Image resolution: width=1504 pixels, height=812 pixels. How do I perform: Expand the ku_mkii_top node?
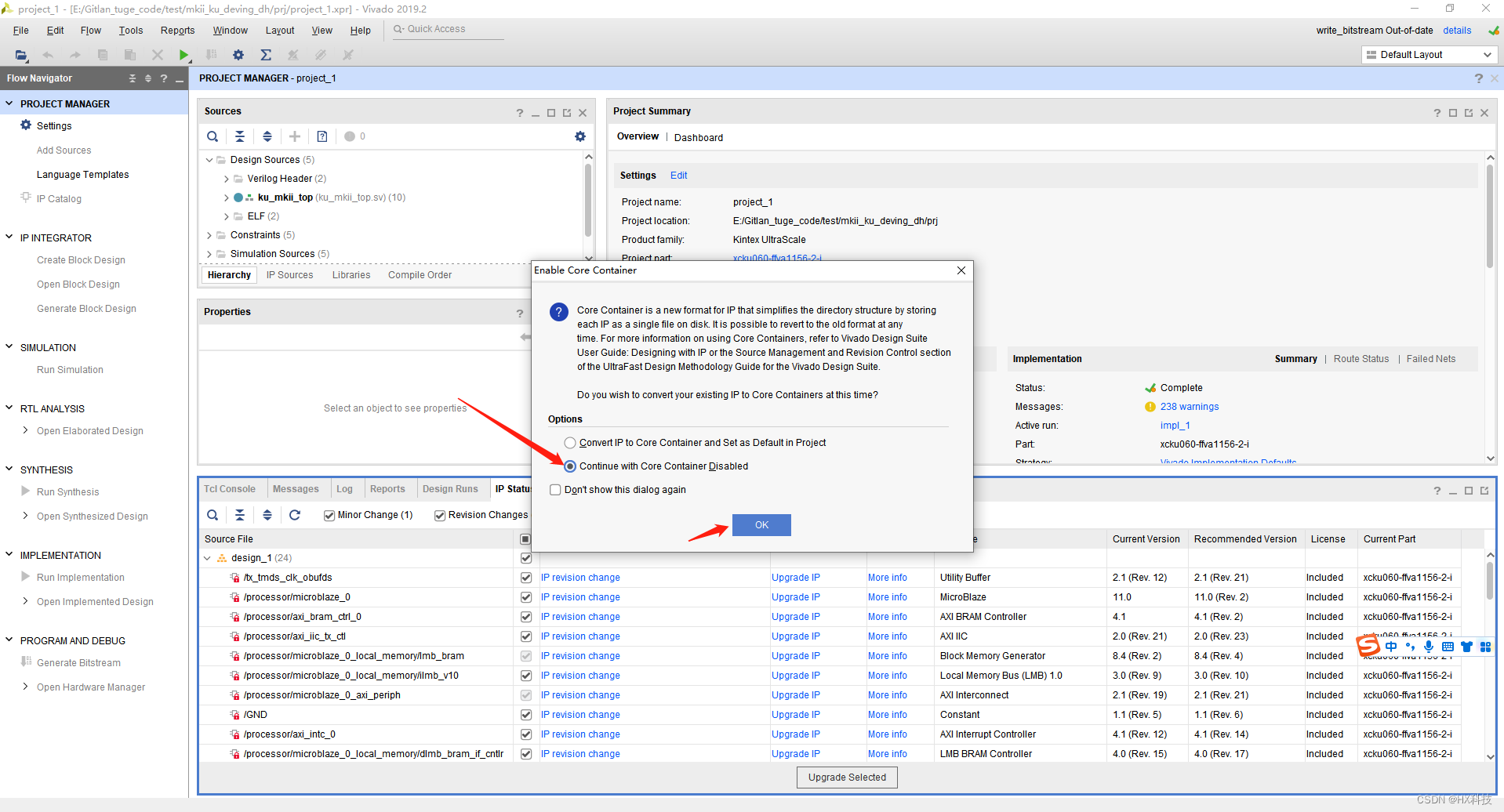pyautogui.click(x=227, y=198)
